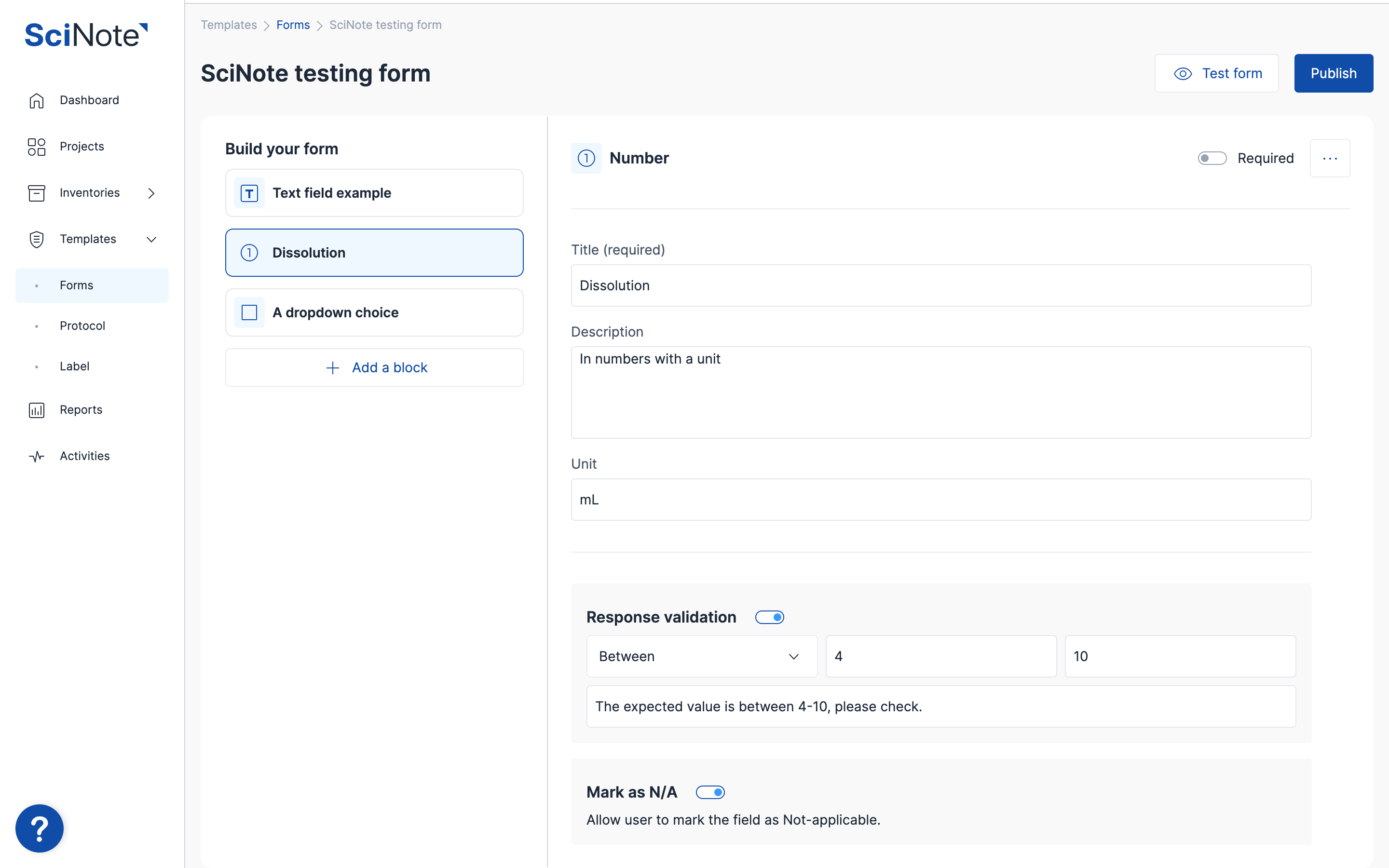Go to Protocol templates in the sidebar
Viewport: 1389px width, 868px height.
pyautogui.click(x=82, y=326)
